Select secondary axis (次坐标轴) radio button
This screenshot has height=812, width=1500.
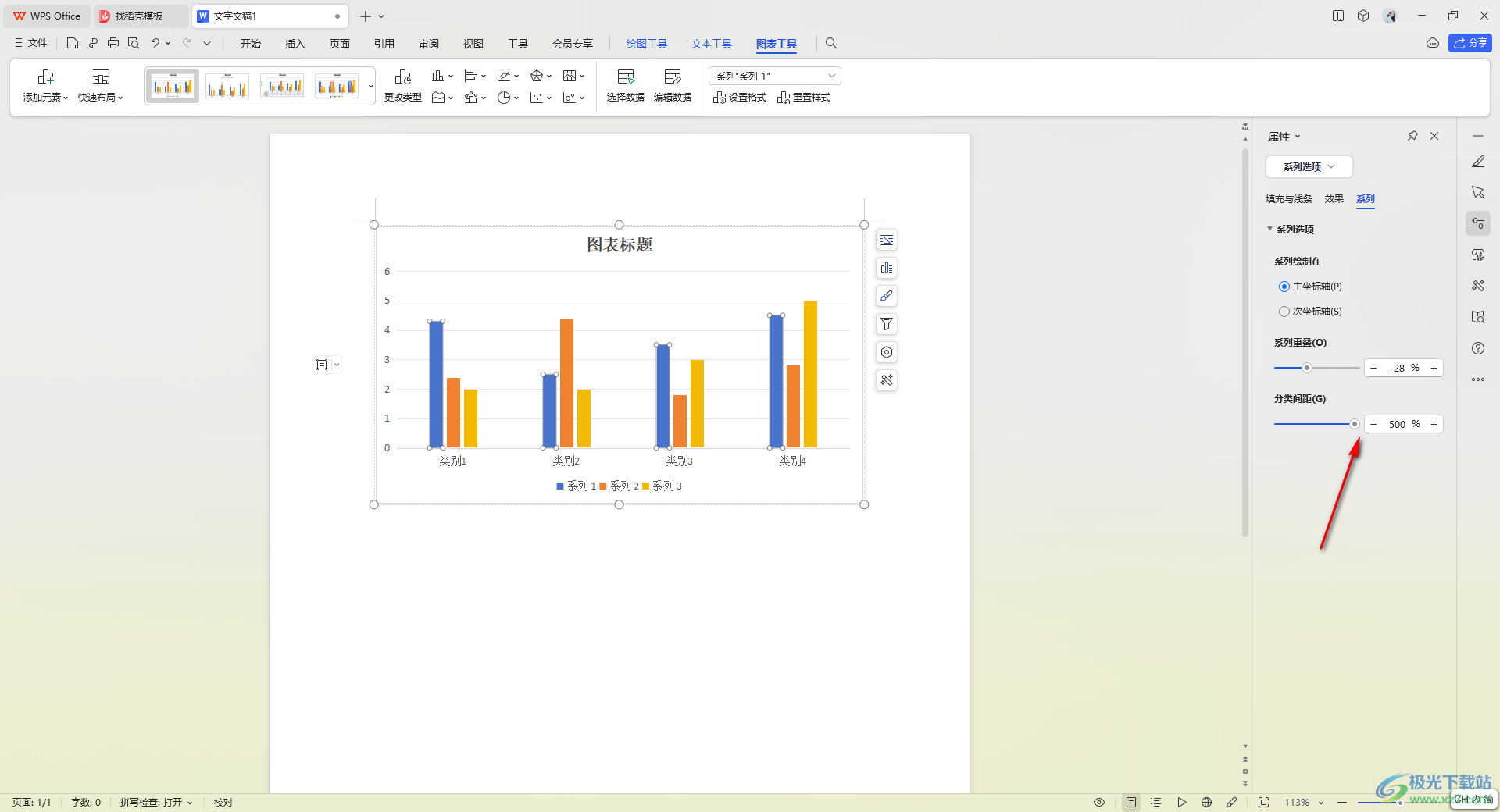click(1284, 312)
